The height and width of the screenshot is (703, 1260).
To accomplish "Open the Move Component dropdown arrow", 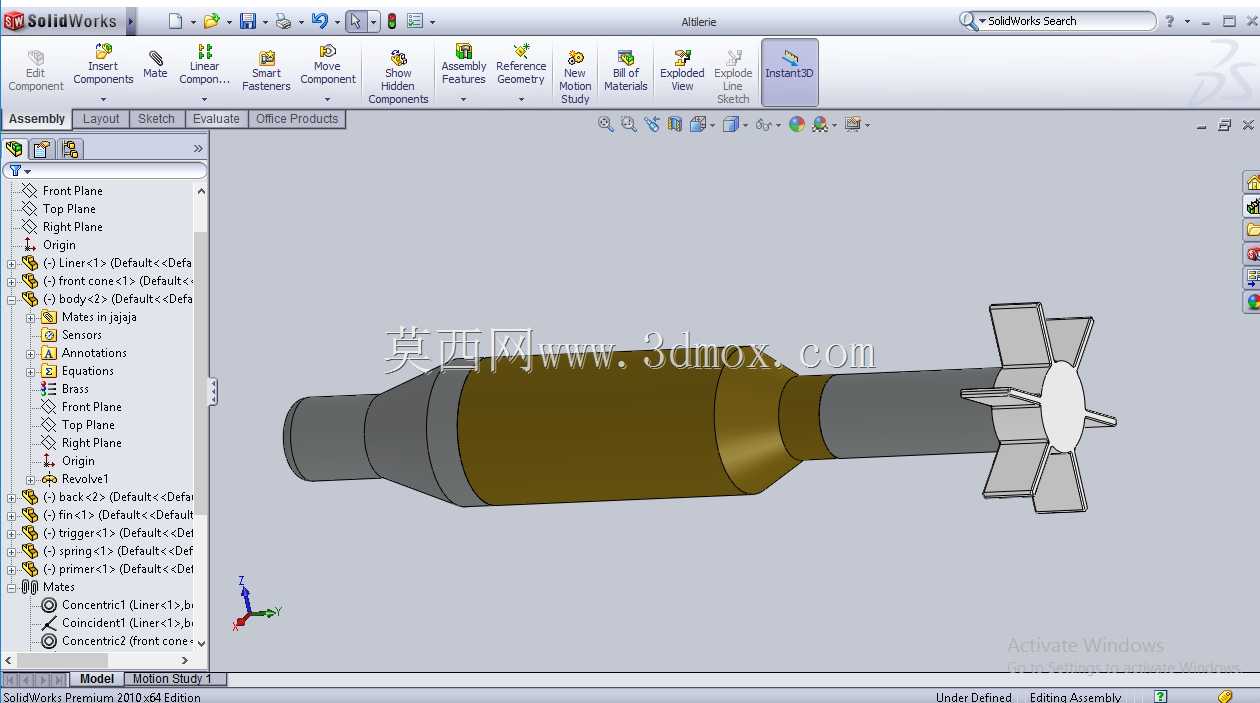I will [328, 99].
